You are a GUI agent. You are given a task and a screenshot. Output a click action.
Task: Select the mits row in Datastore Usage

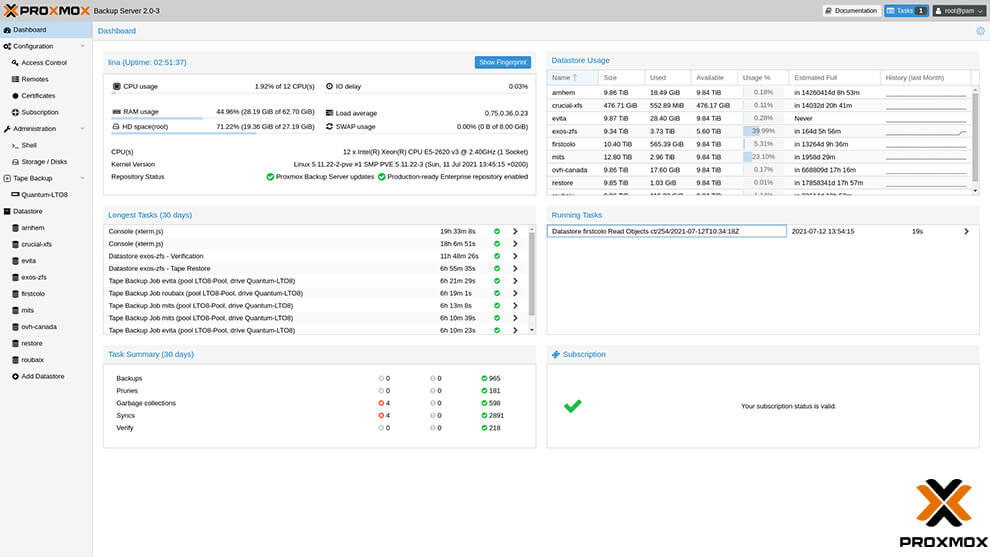tap(759, 157)
